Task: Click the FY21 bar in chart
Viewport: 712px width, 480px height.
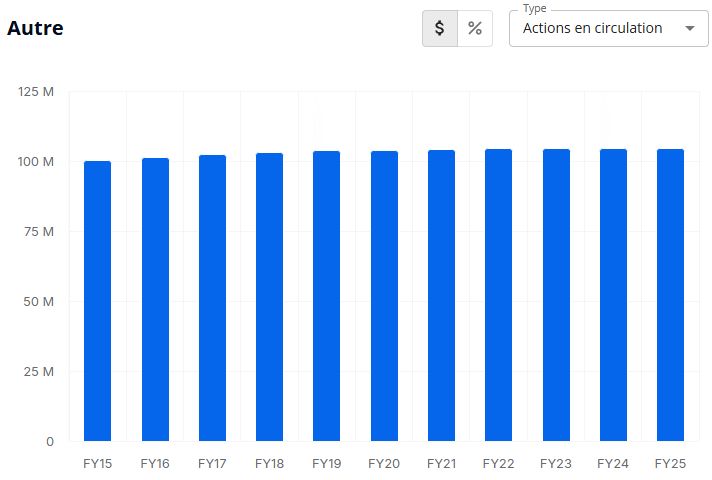Action: [441, 296]
